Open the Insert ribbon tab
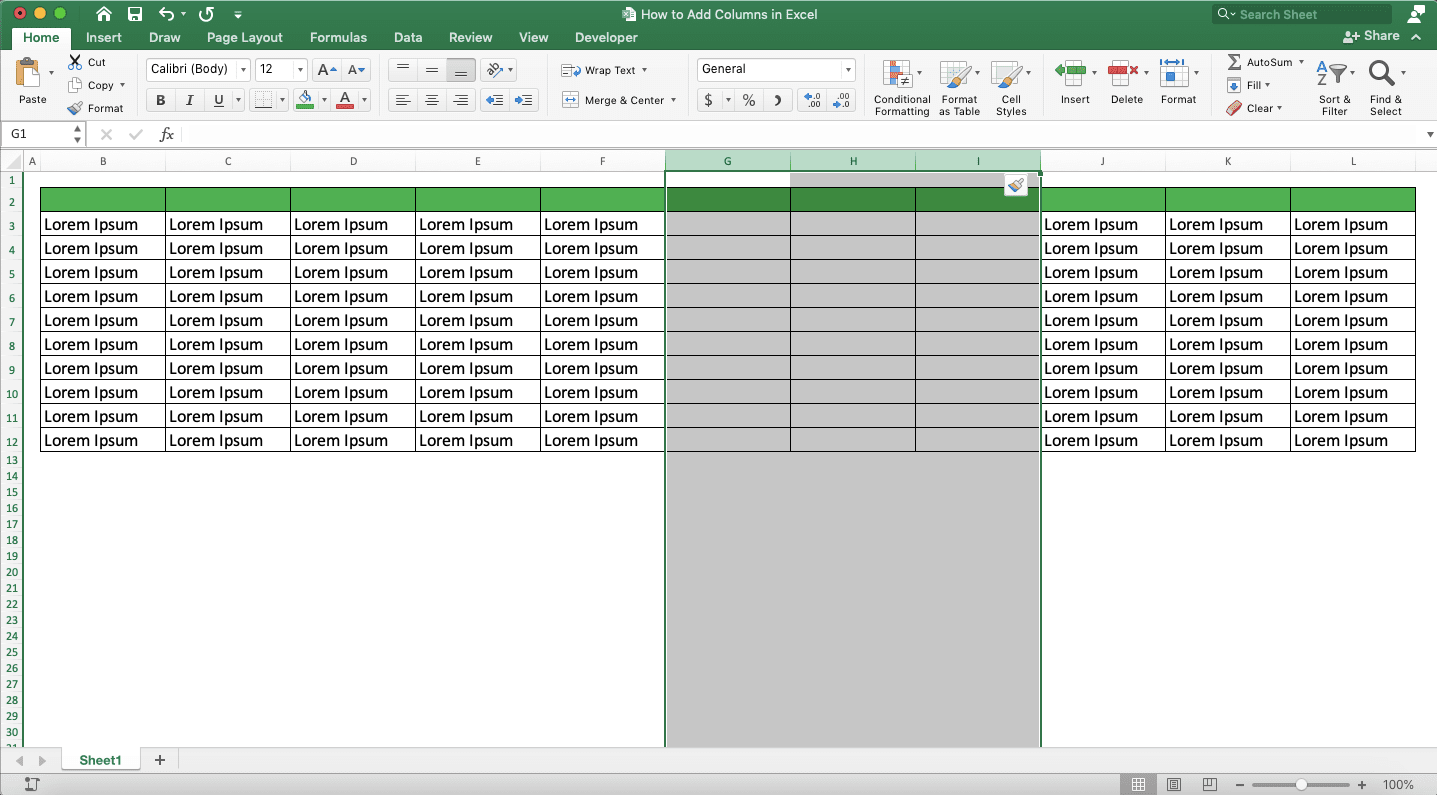The image size is (1437, 795). [104, 37]
